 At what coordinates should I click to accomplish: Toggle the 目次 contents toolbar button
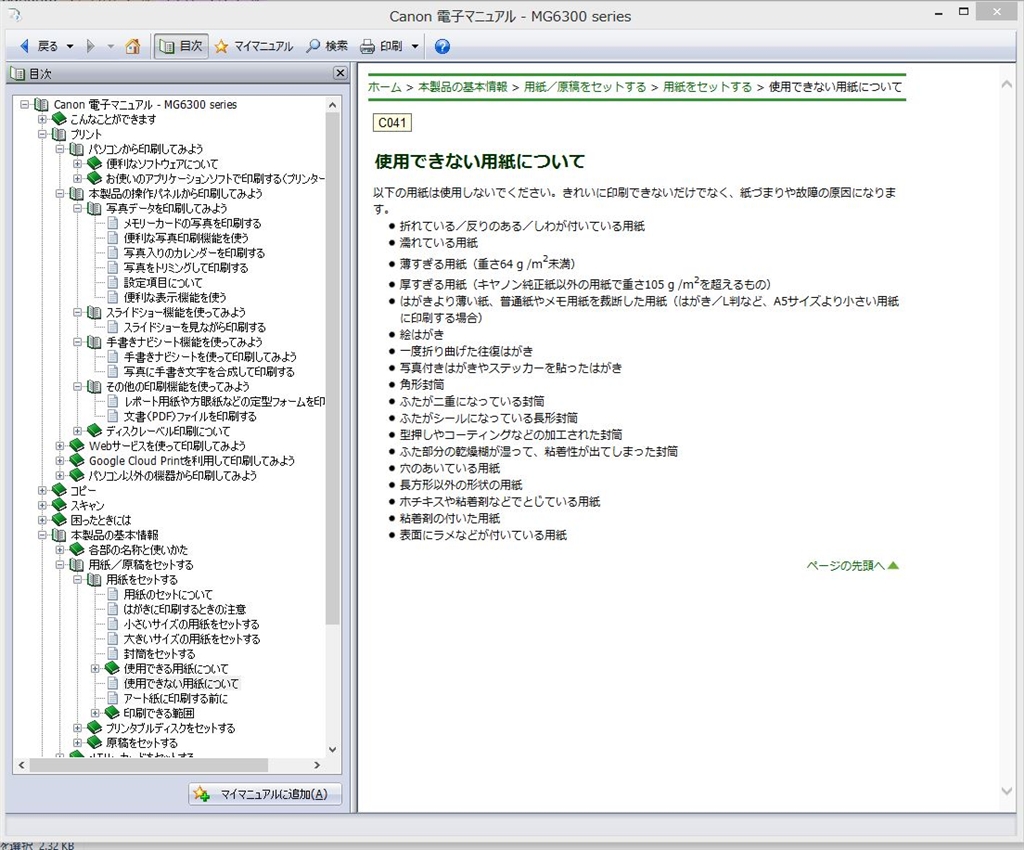pos(181,46)
